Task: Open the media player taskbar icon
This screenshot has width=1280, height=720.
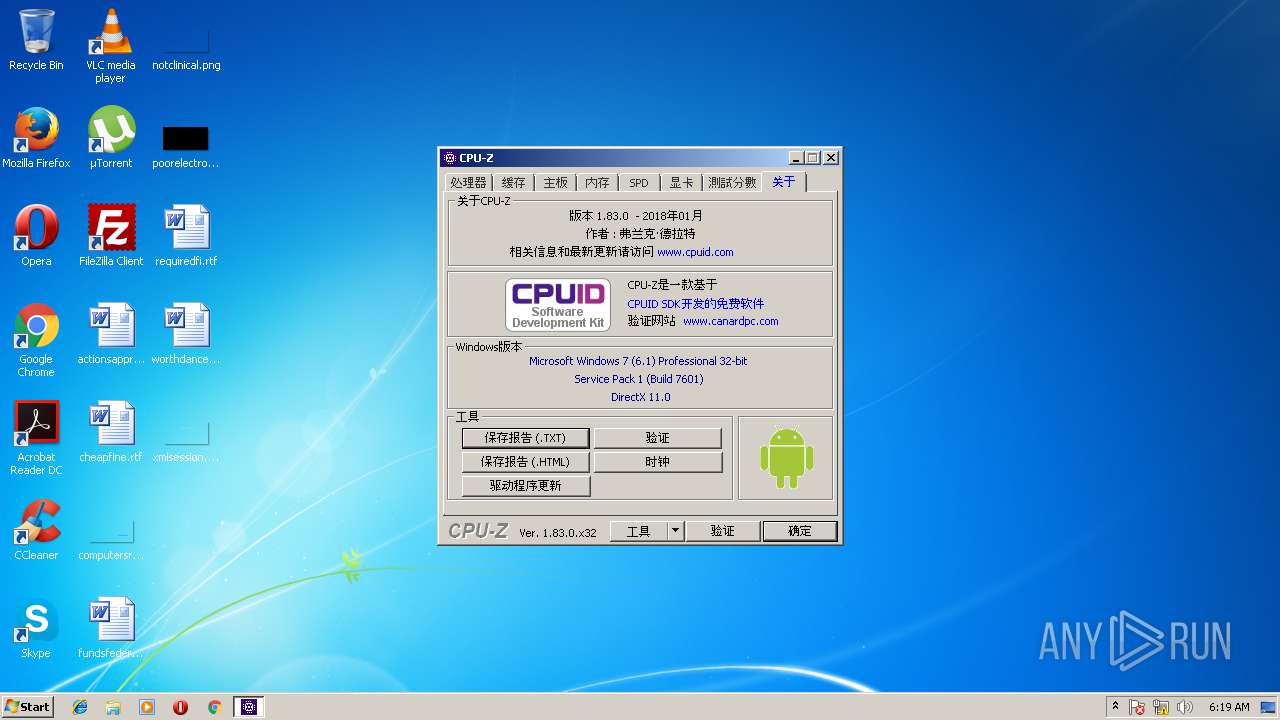Action: coord(147,707)
